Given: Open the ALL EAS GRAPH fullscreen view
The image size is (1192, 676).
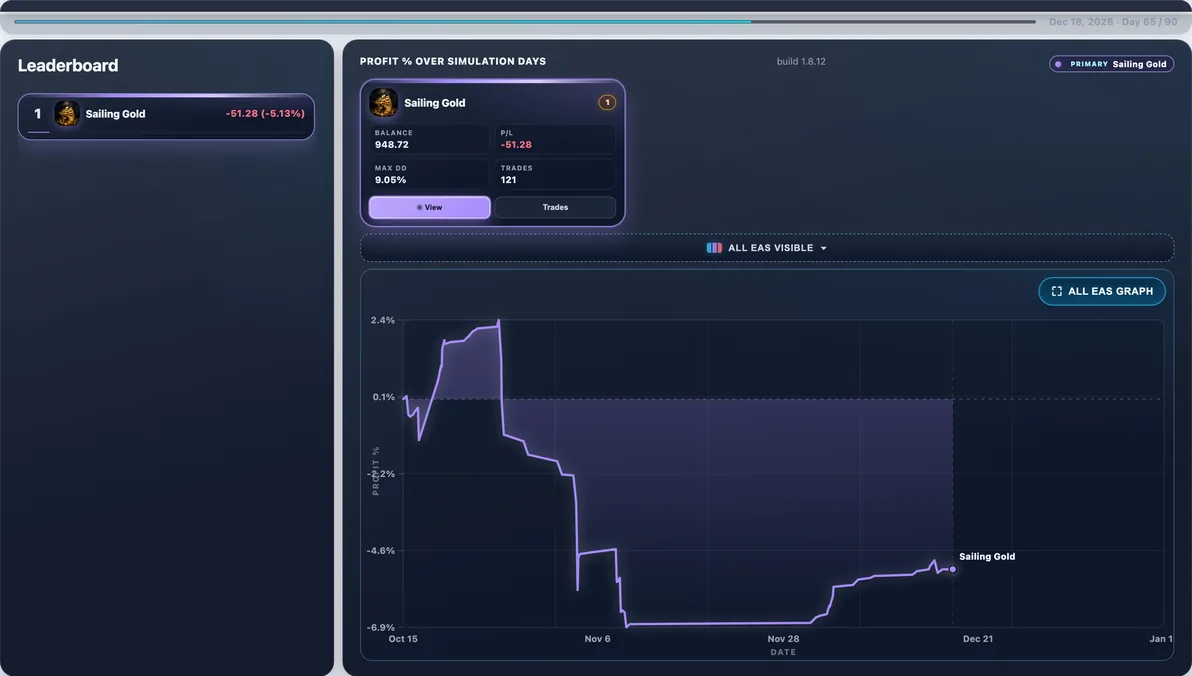Looking at the screenshot, I should [x=1102, y=291].
